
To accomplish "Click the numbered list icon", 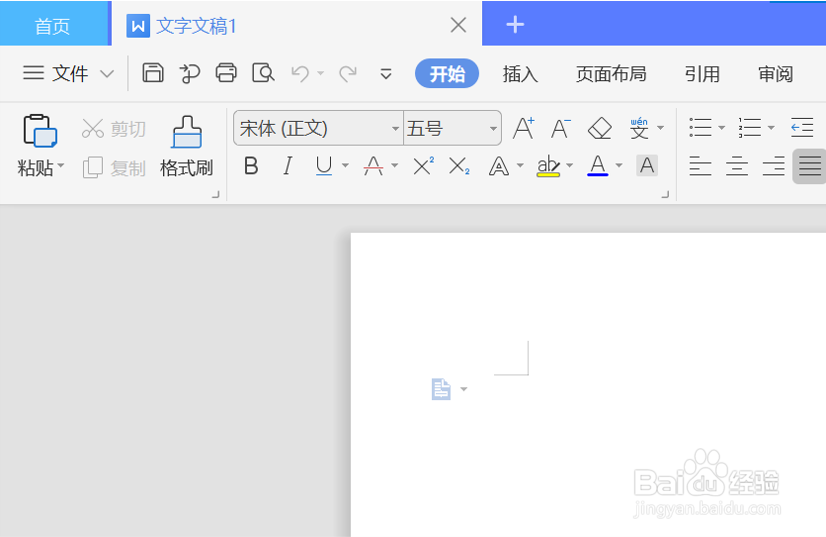I will pyautogui.click(x=750, y=128).
